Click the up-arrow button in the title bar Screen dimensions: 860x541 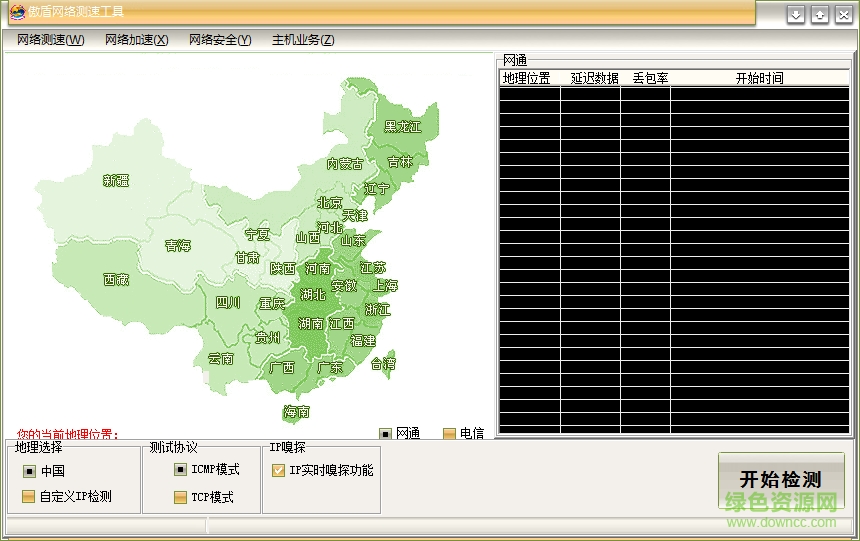tap(820, 14)
